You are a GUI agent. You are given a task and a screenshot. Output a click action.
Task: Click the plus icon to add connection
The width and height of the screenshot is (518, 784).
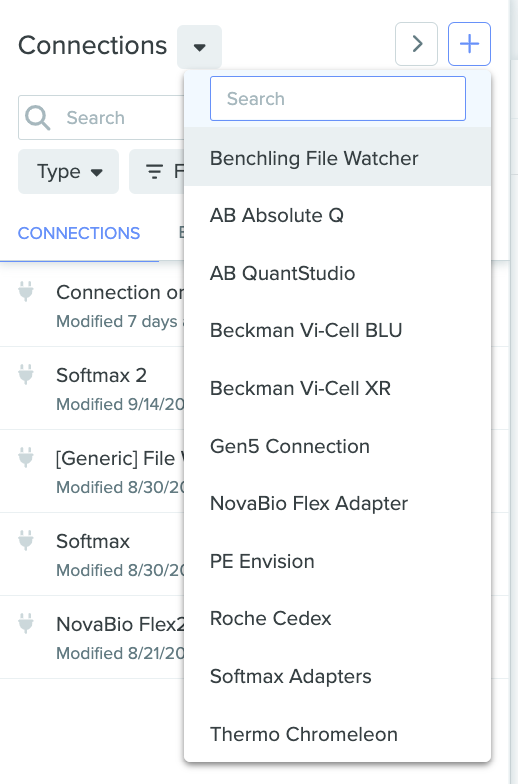[469, 44]
